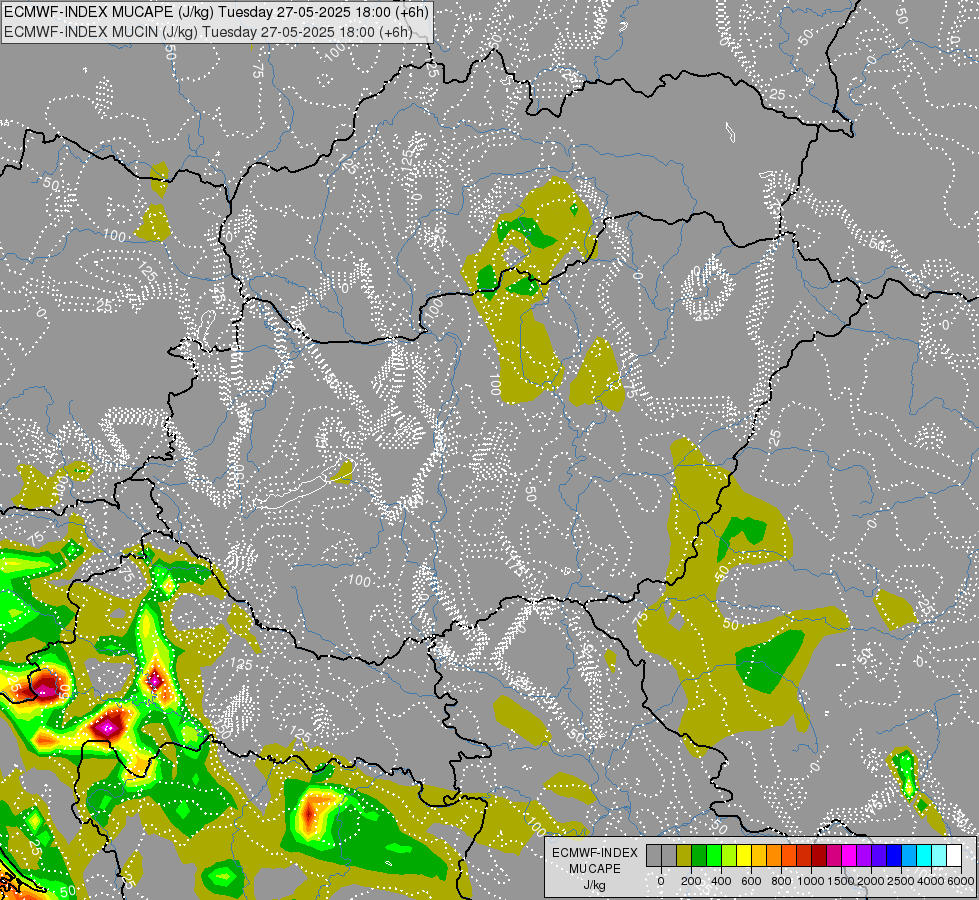979x900 pixels.
Task: Click the MUCAPE word in legend
Action: click(595, 869)
